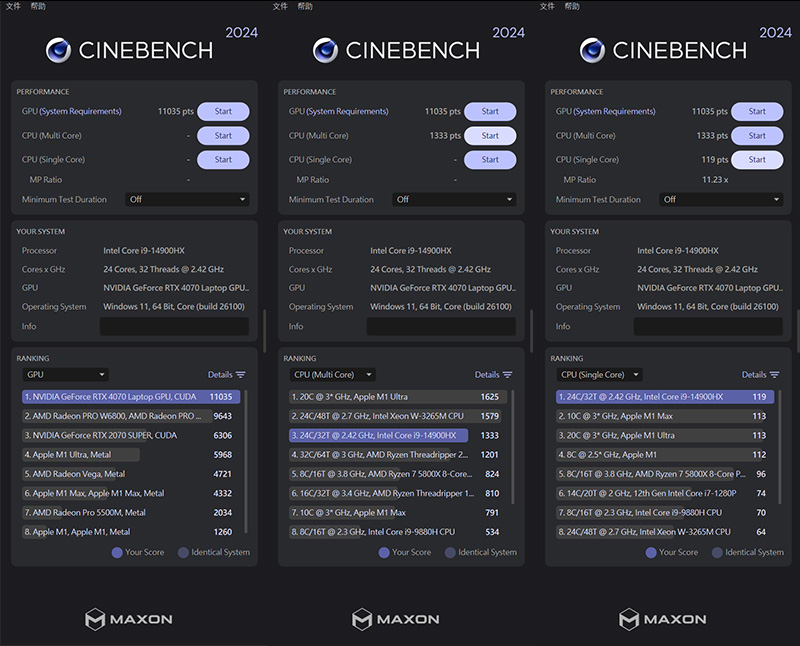Select NVIDIA GeForce RTX 2070 SUPER, CUDA row
800x646 pixels.
(131, 436)
